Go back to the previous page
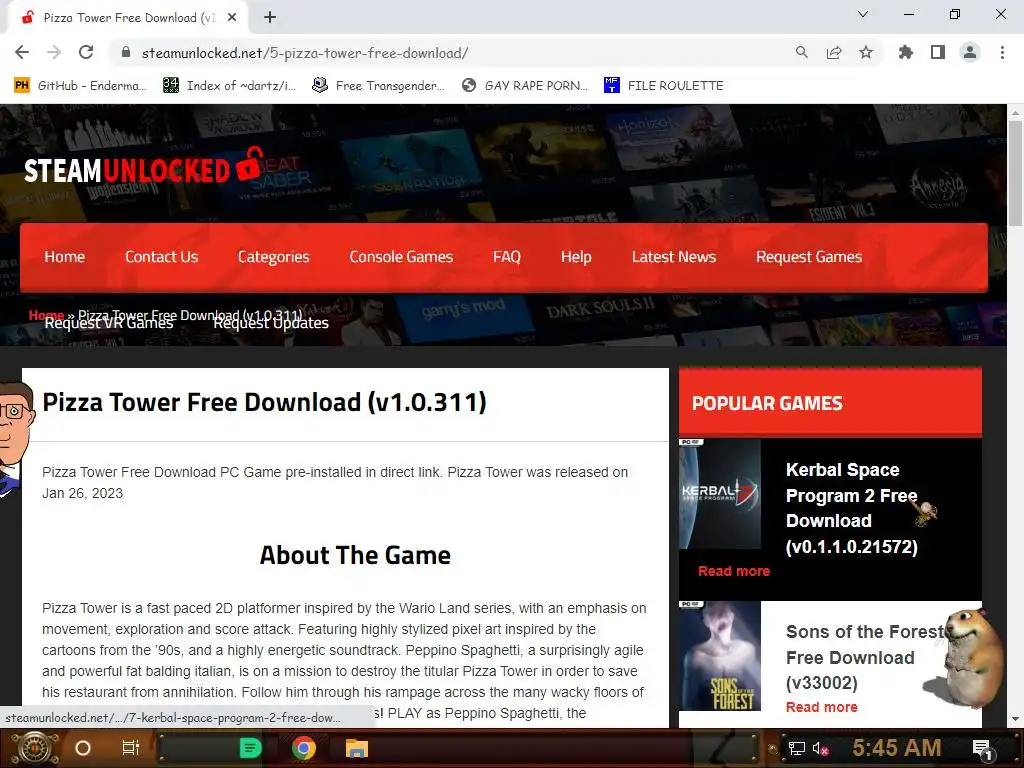This screenshot has width=1024, height=768. pyautogui.click(x=22, y=52)
